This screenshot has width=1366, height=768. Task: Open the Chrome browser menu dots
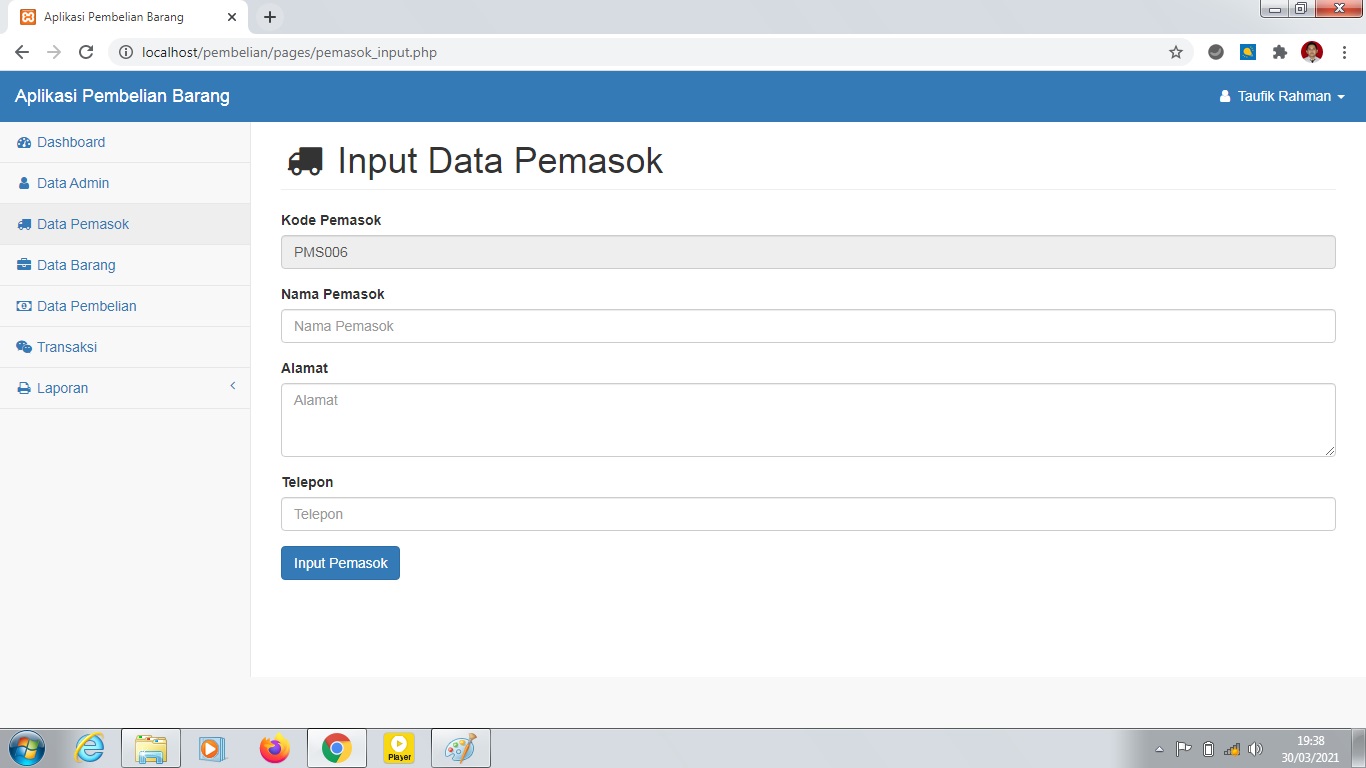(1344, 52)
